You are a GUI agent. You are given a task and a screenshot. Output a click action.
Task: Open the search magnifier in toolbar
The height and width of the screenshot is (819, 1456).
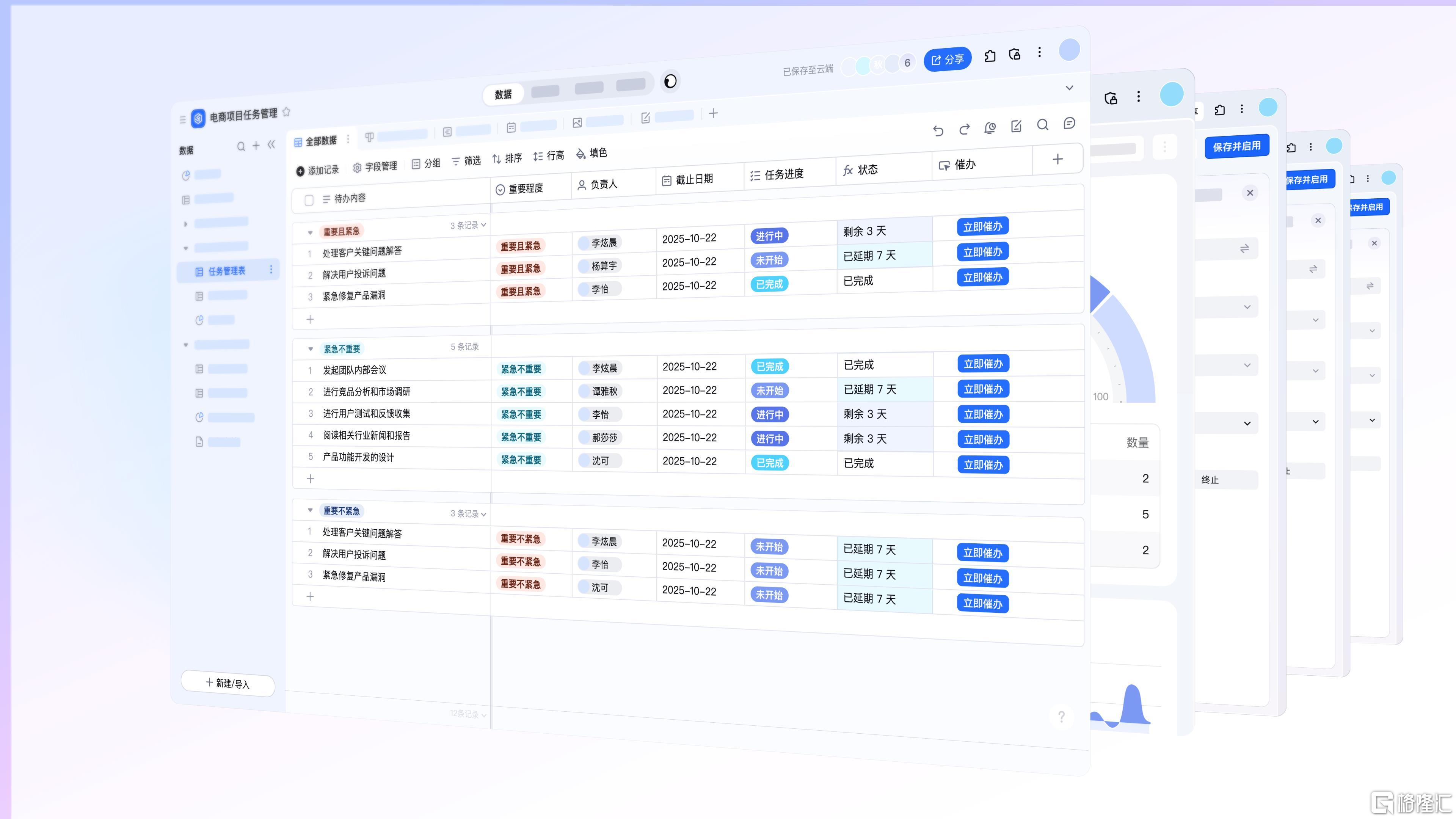tap(1043, 125)
